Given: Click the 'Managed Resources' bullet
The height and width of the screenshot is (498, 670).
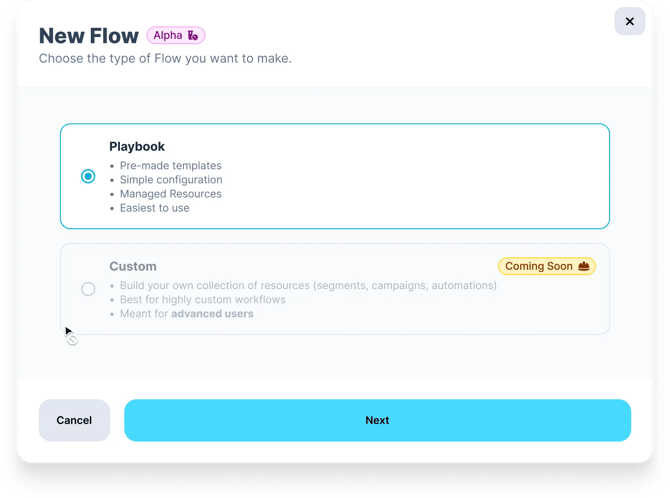Looking at the screenshot, I should (170, 194).
